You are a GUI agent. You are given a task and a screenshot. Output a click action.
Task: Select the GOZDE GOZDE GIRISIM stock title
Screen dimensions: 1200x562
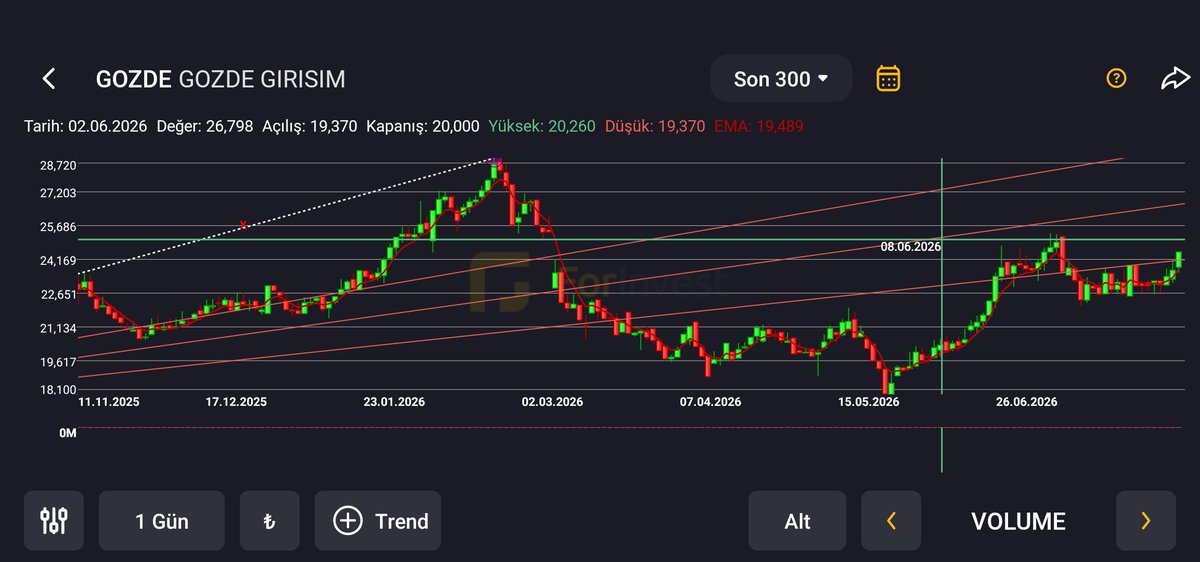coord(221,79)
